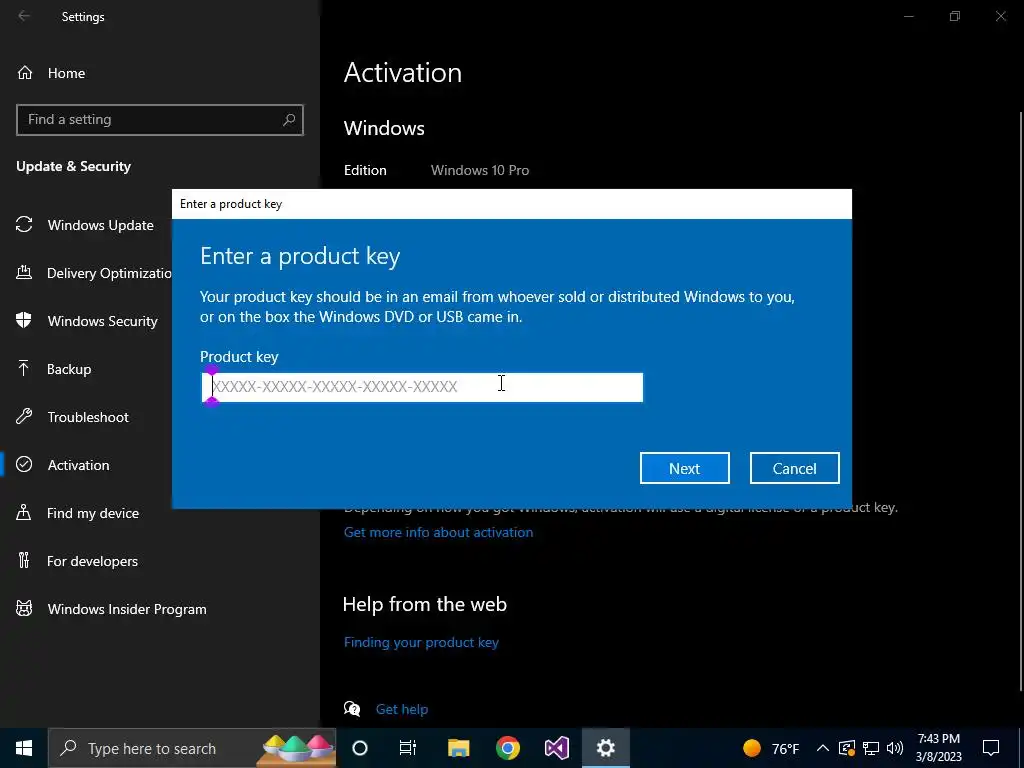Click the Activation checkmark circle icon
Screen dimensions: 1024x768
[24, 464]
